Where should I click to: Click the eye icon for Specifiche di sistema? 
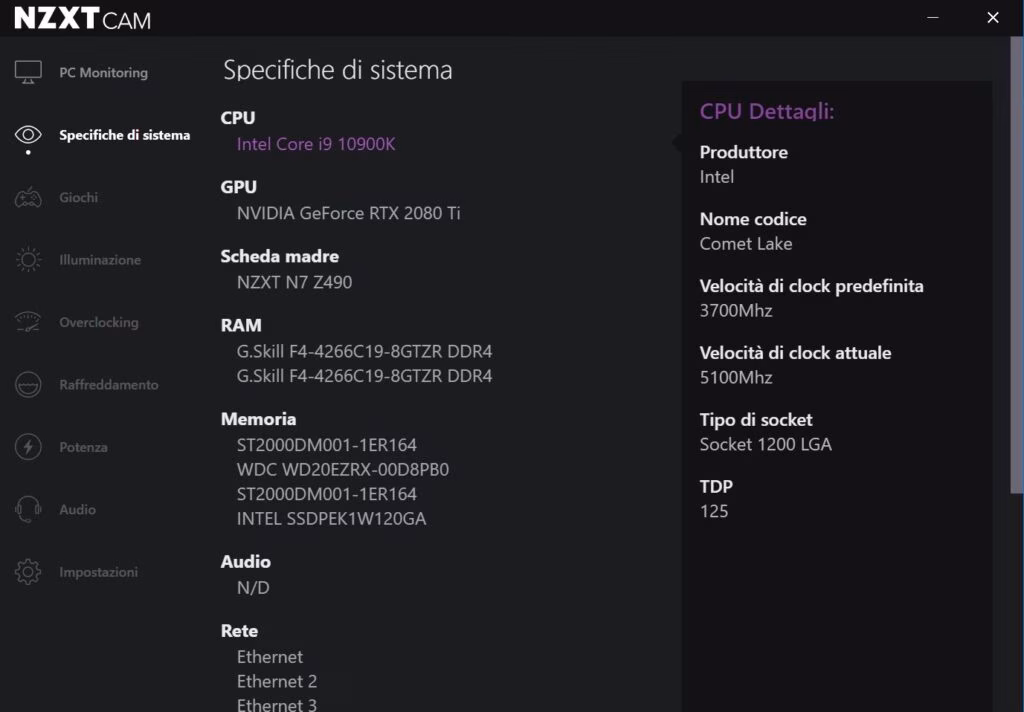tap(28, 135)
